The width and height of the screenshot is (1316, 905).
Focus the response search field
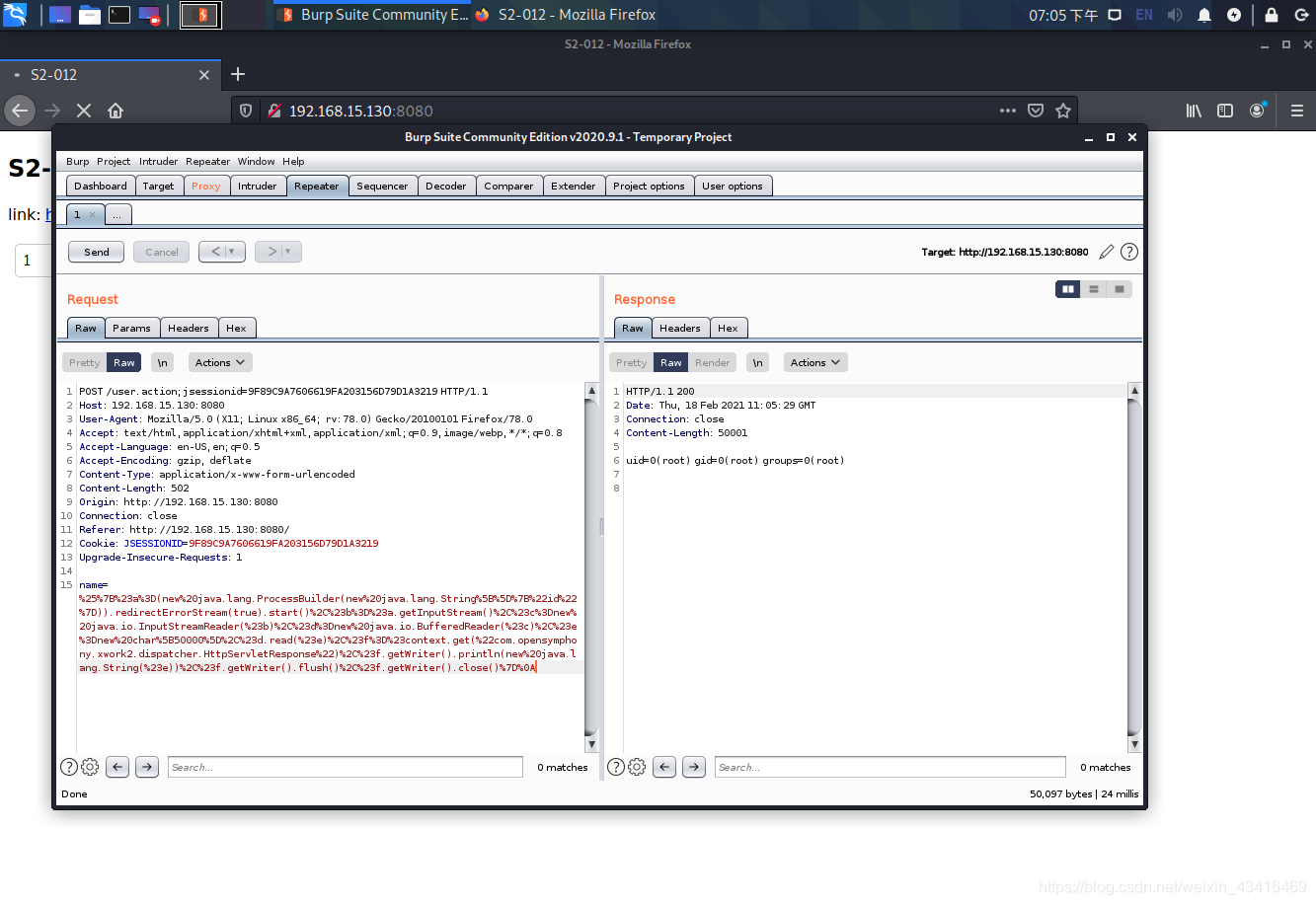890,767
